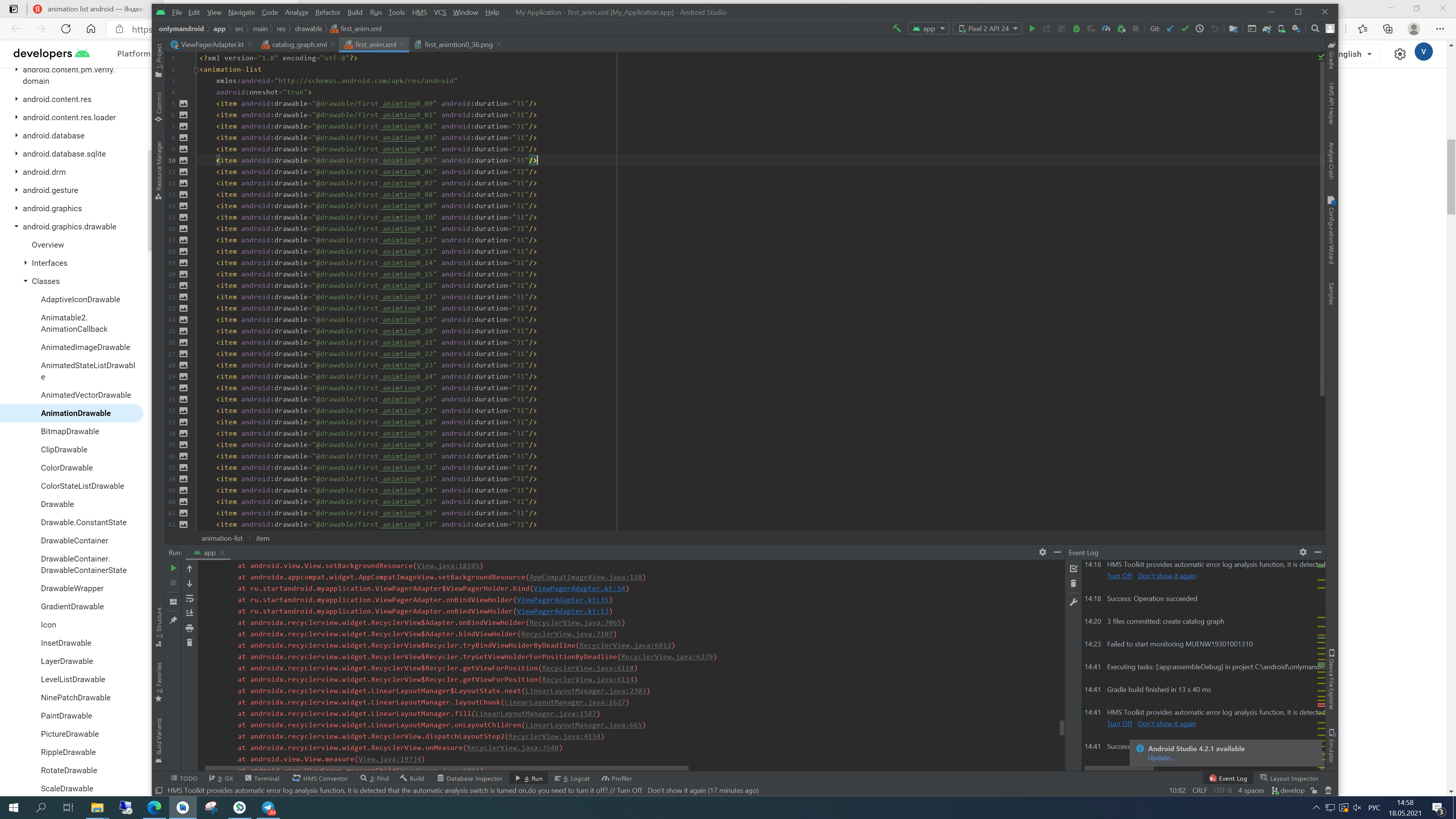Open app run configuration dropdown

click(928, 28)
